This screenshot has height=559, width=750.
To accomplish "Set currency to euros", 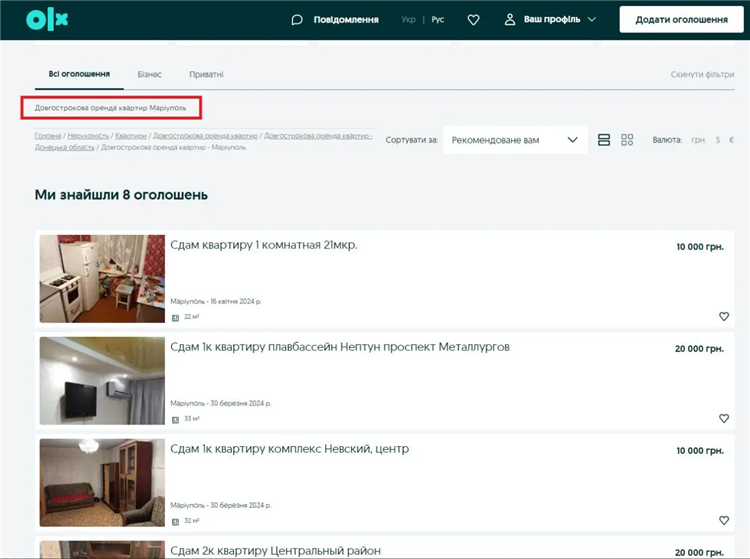I will [x=731, y=140].
